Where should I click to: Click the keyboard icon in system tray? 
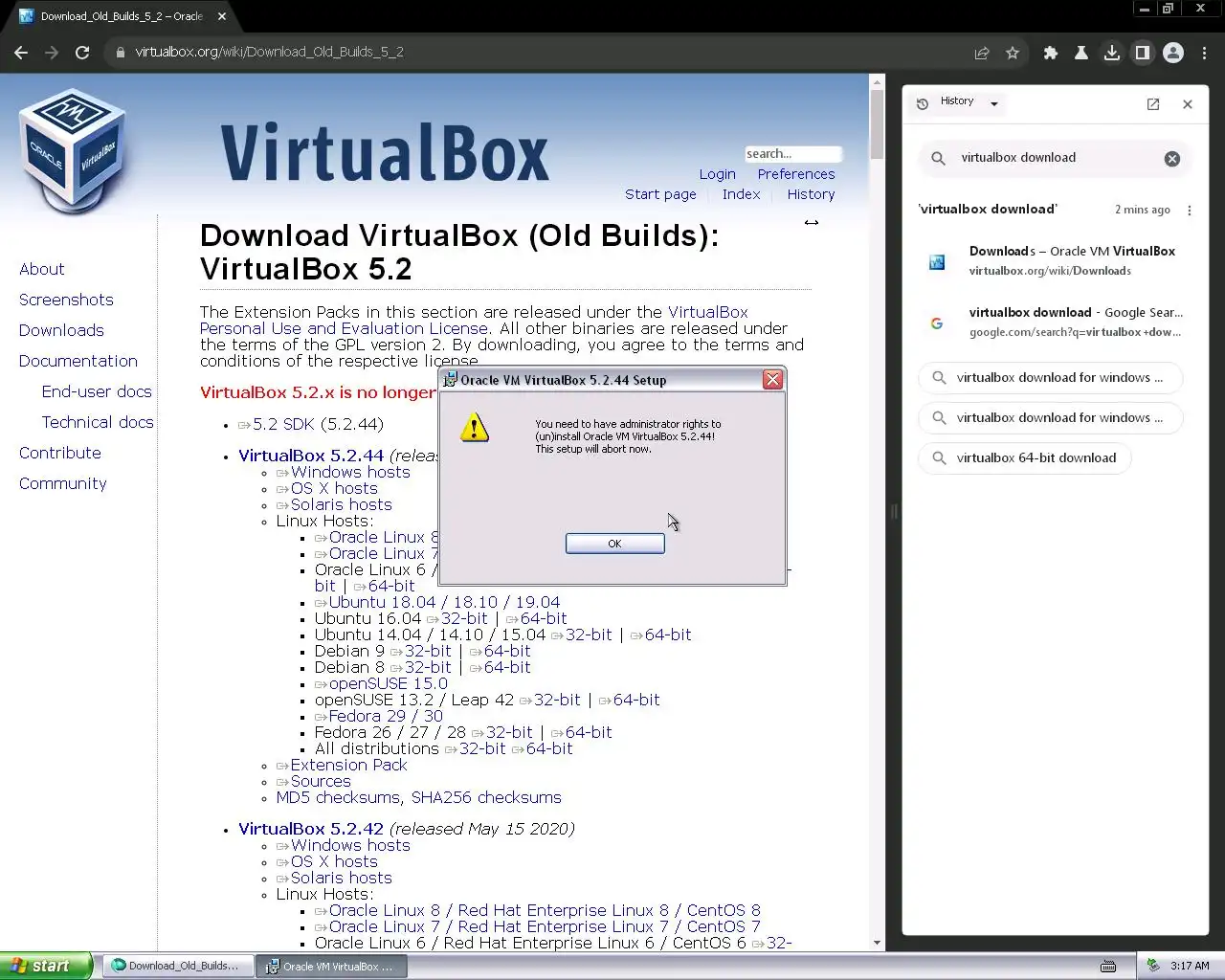[1108, 966]
